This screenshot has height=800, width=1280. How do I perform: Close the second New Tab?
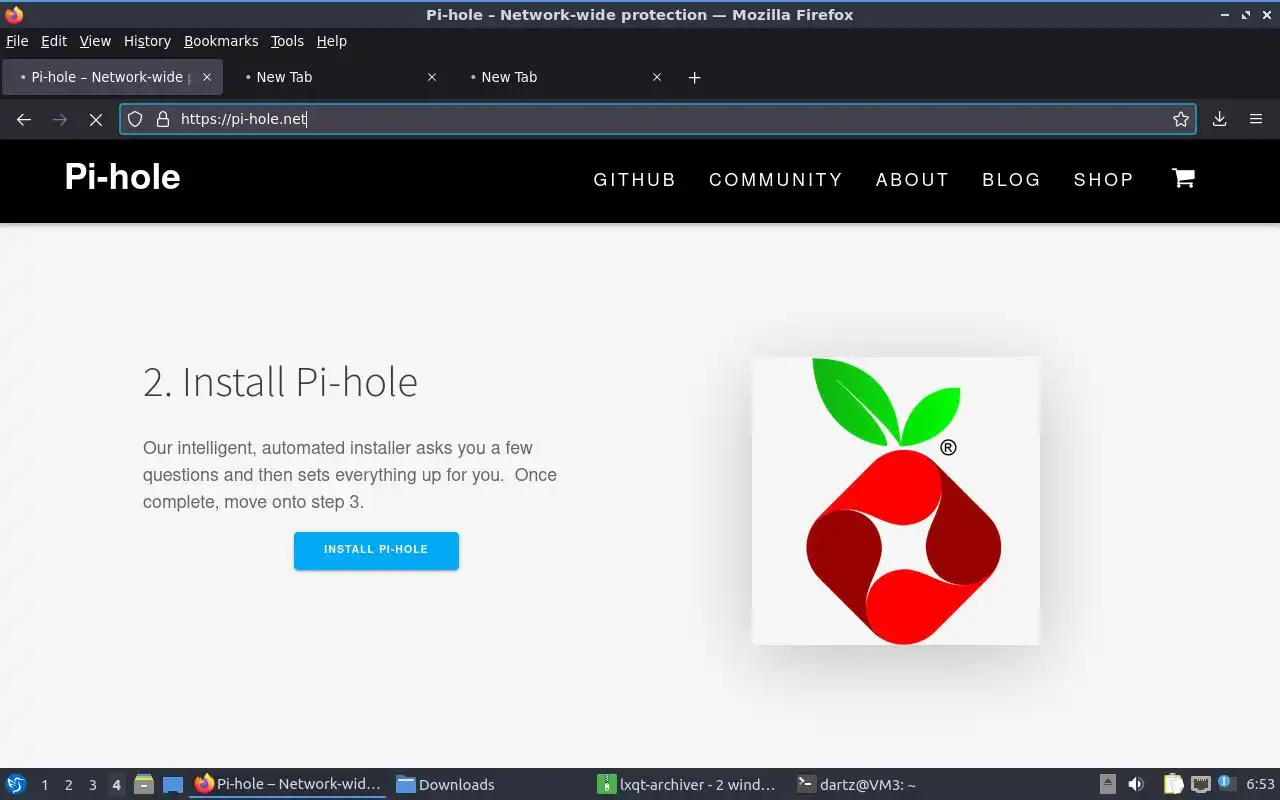[x=432, y=77]
